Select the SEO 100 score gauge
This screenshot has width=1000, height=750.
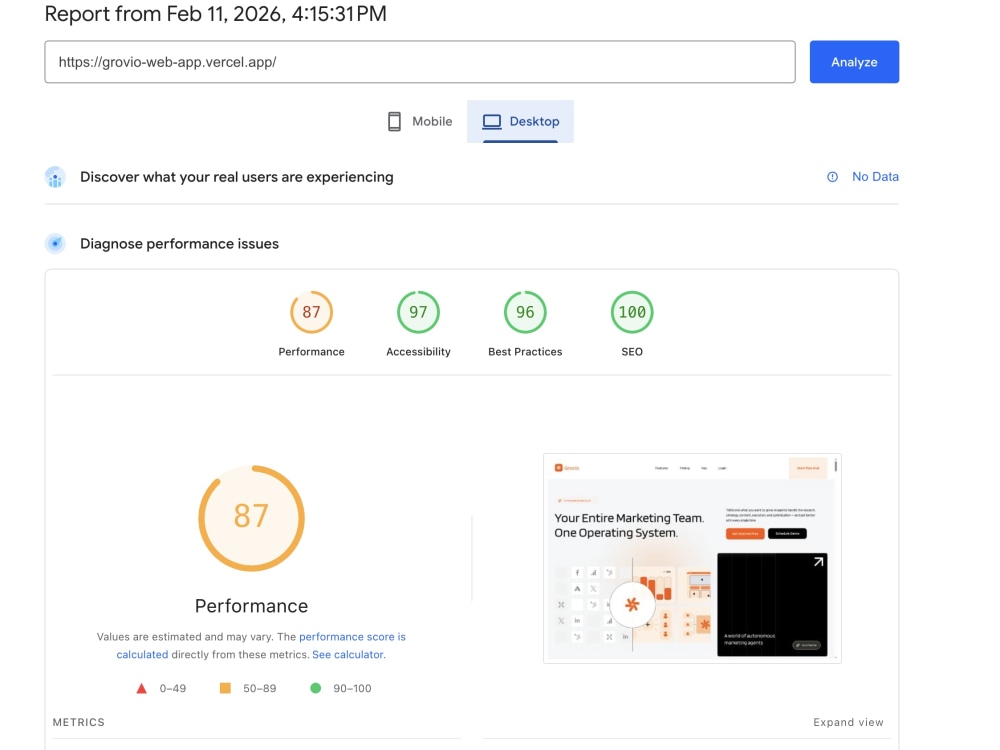tap(632, 312)
